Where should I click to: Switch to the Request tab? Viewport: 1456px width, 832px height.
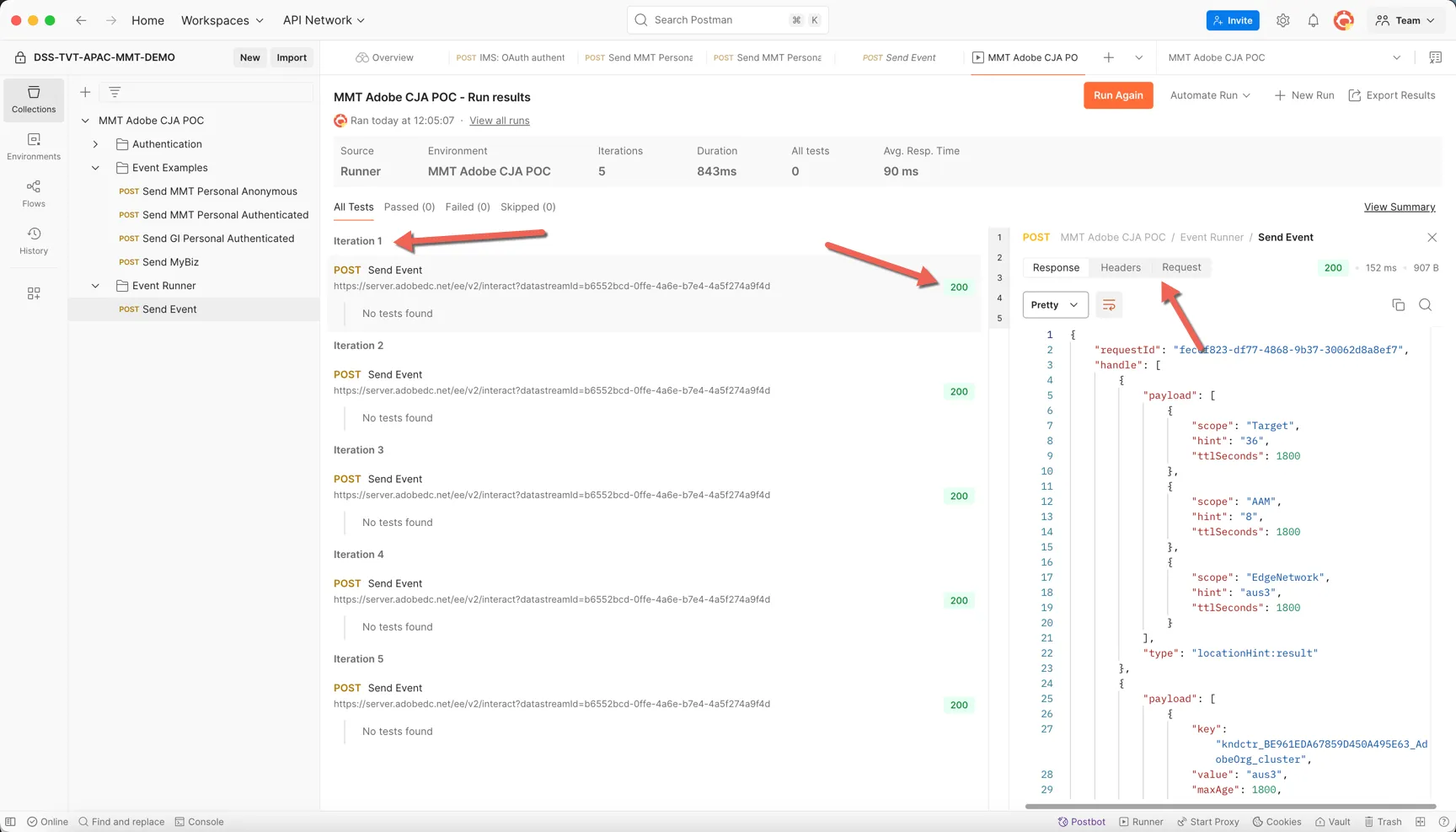(x=1181, y=268)
